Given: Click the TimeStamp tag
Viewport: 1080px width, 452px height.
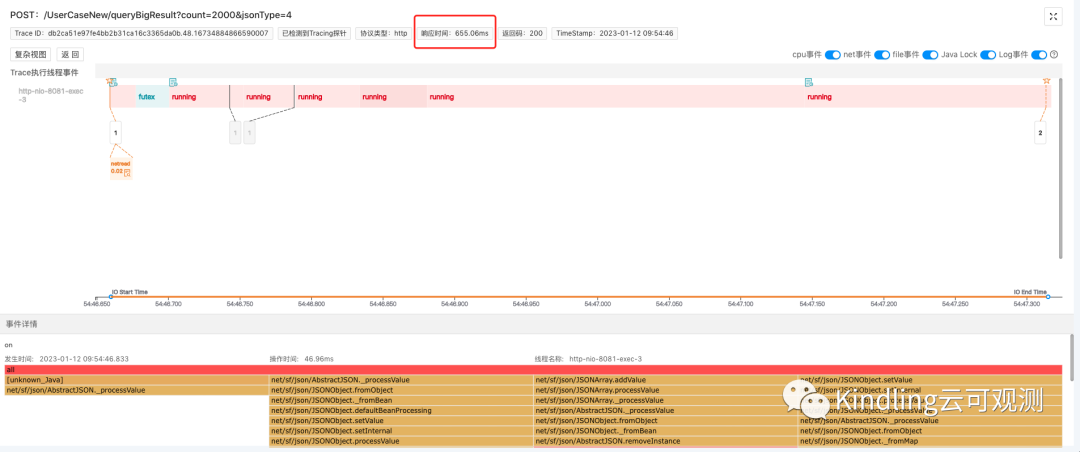Looking at the screenshot, I should (614, 33).
